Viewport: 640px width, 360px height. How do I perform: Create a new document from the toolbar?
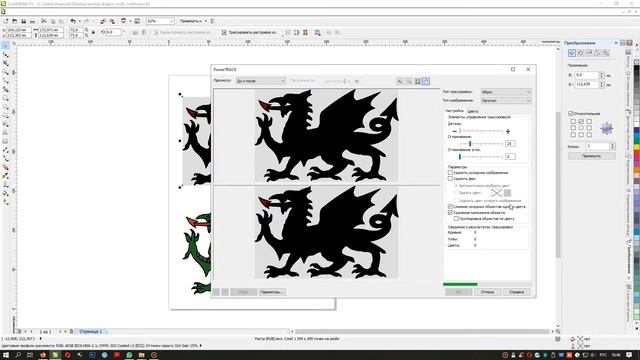point(6,21)
